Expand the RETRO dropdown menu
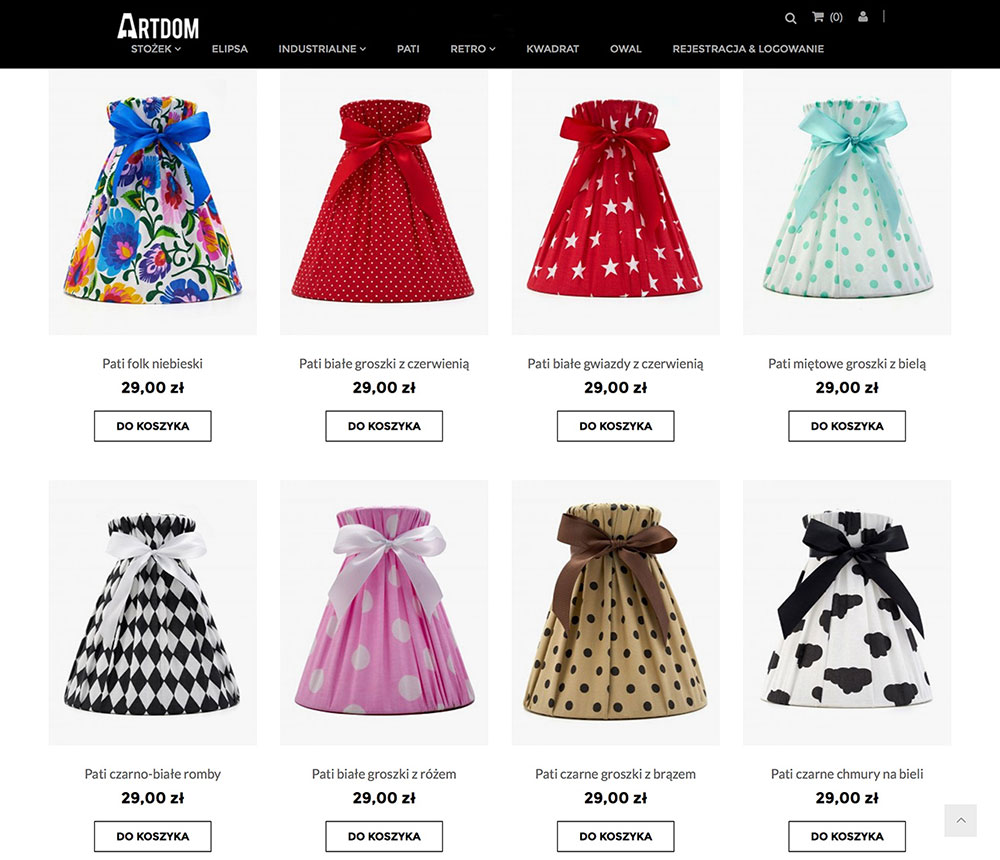This screenshot has height=860, width=1000. point(473,48)
